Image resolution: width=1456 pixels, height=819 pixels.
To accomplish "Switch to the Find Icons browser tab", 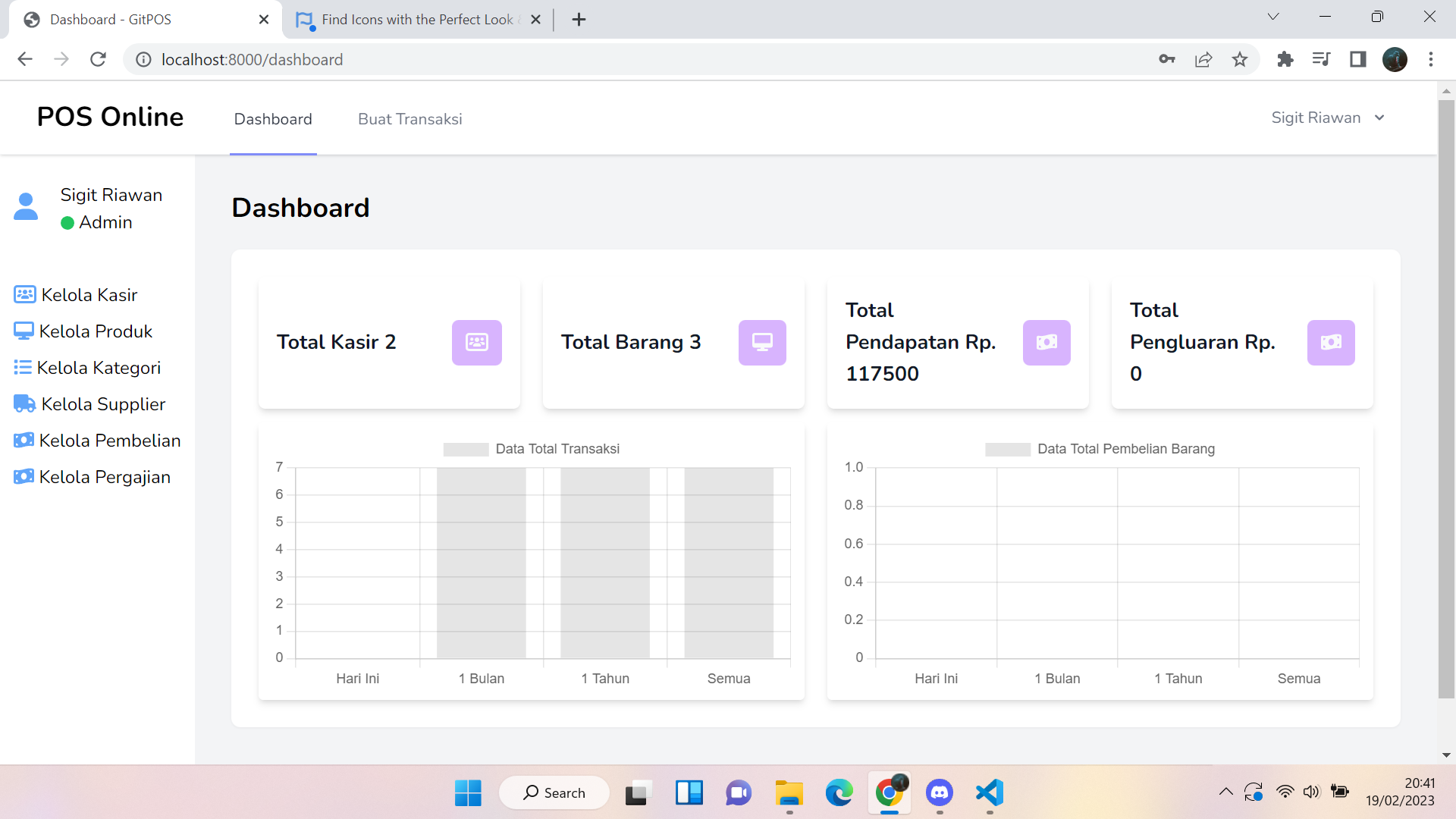I will [x=418, y=20].
